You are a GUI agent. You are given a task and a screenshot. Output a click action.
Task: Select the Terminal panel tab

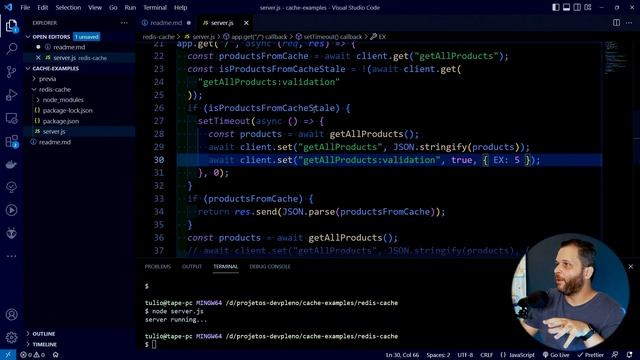coord(225,267)
